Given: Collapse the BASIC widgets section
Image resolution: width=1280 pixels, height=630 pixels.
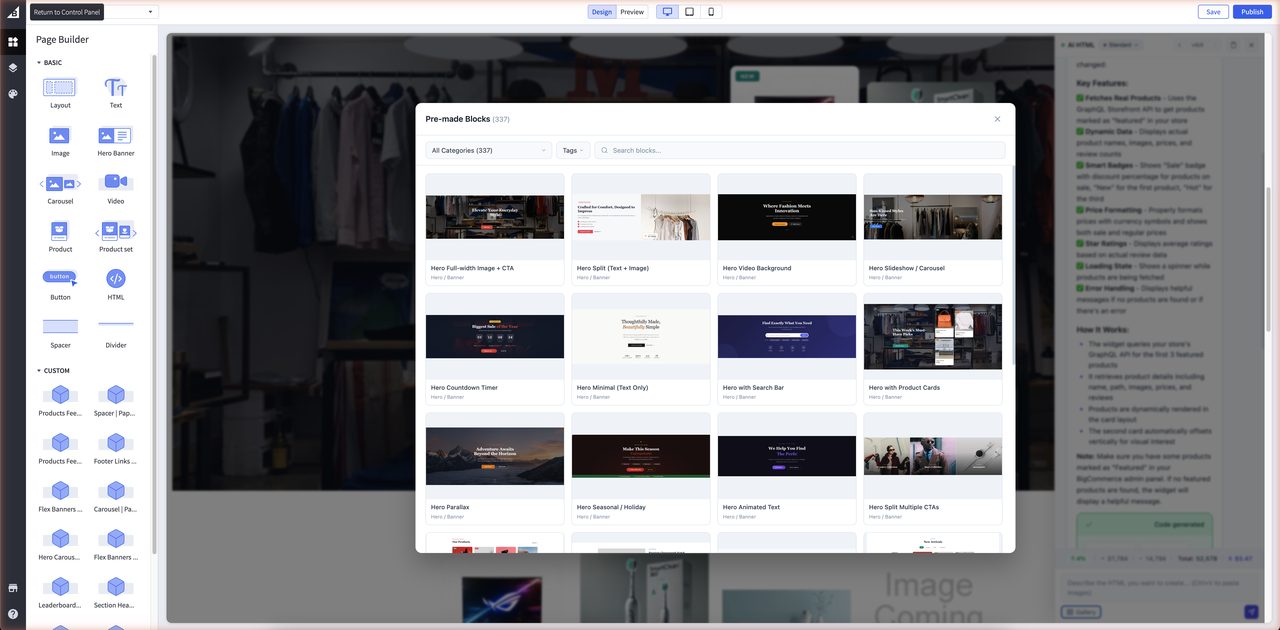Looking at the screenshot, I should [39, 63].
